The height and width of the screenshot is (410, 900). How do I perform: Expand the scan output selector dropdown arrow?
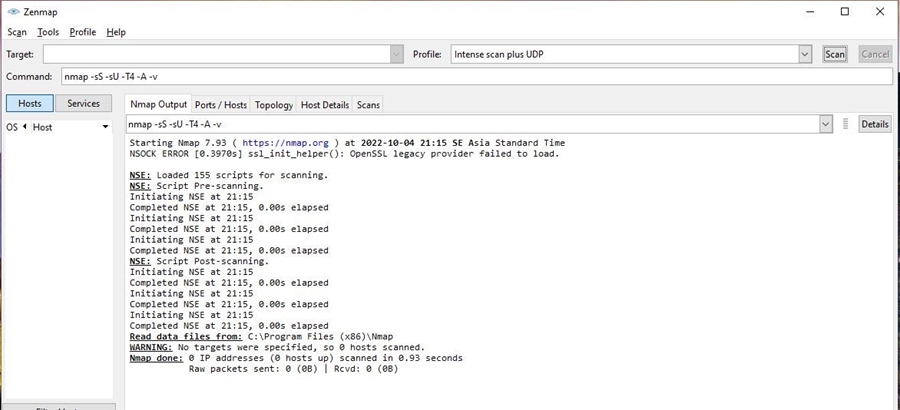pos(826,124)
